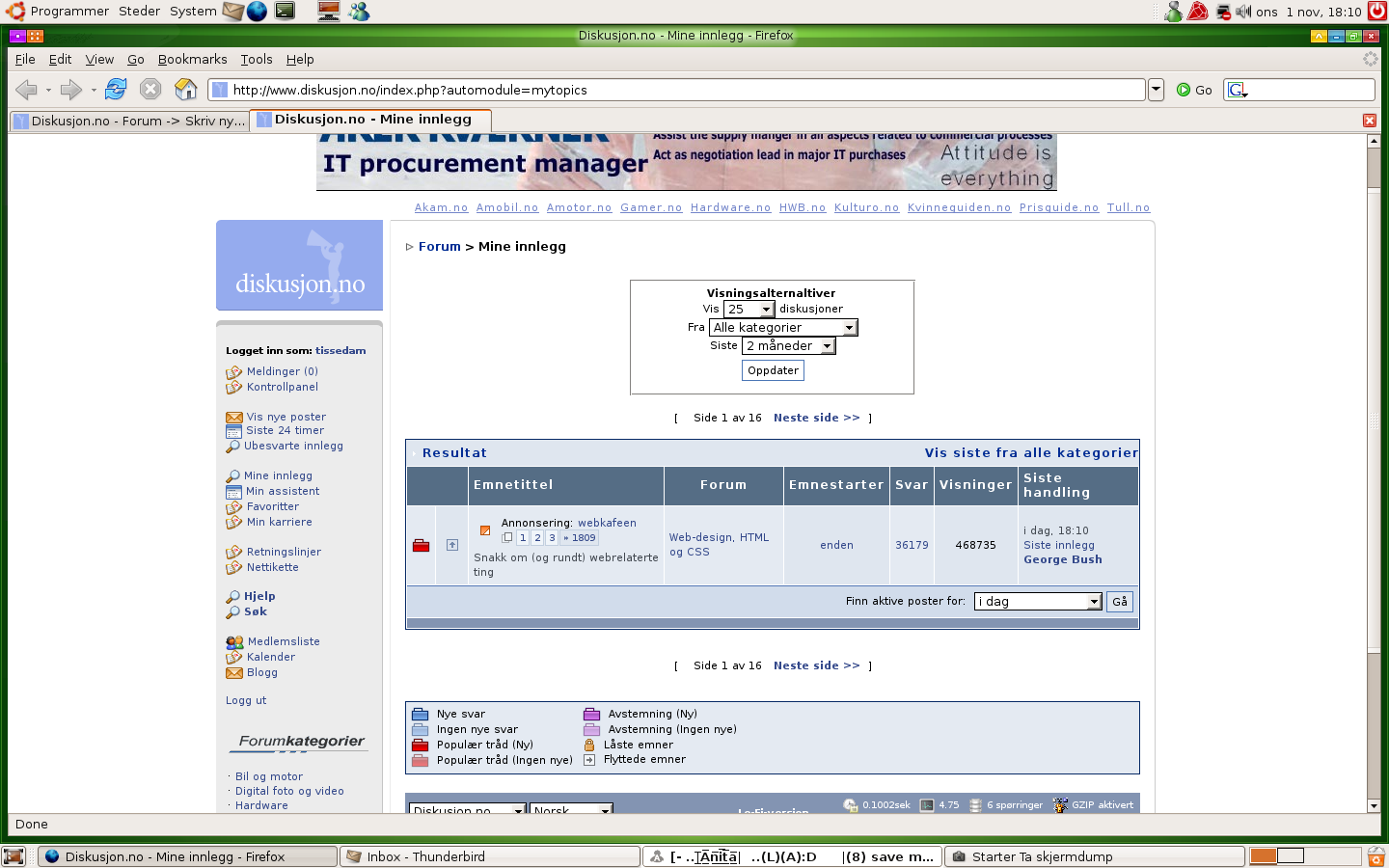The image size is (1389, 868).
Task: Go forward with the Forward arrow
Action: click(x=70, y=90)
